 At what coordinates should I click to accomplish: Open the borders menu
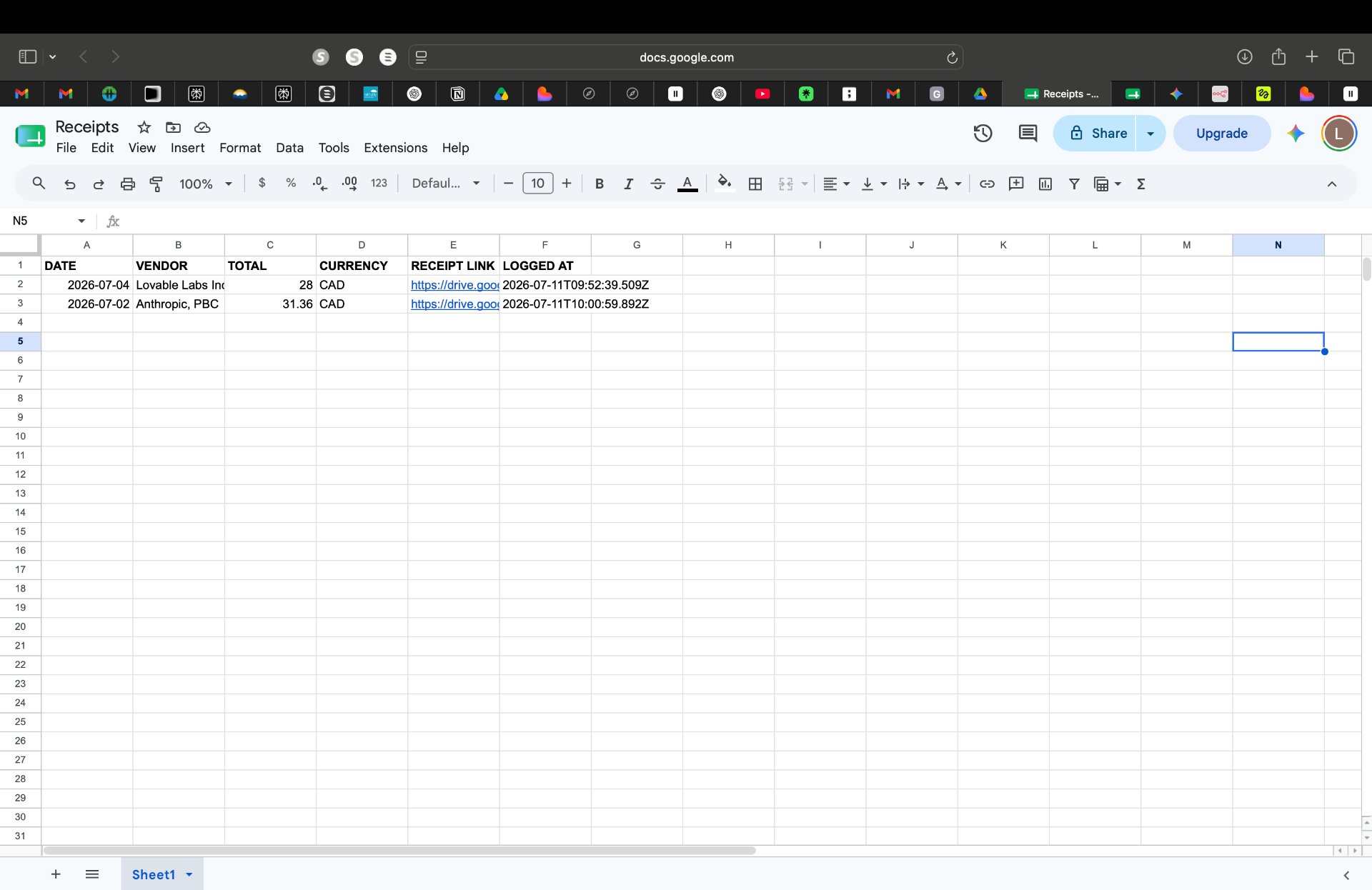pyautogui.click(x=755, y=184)
